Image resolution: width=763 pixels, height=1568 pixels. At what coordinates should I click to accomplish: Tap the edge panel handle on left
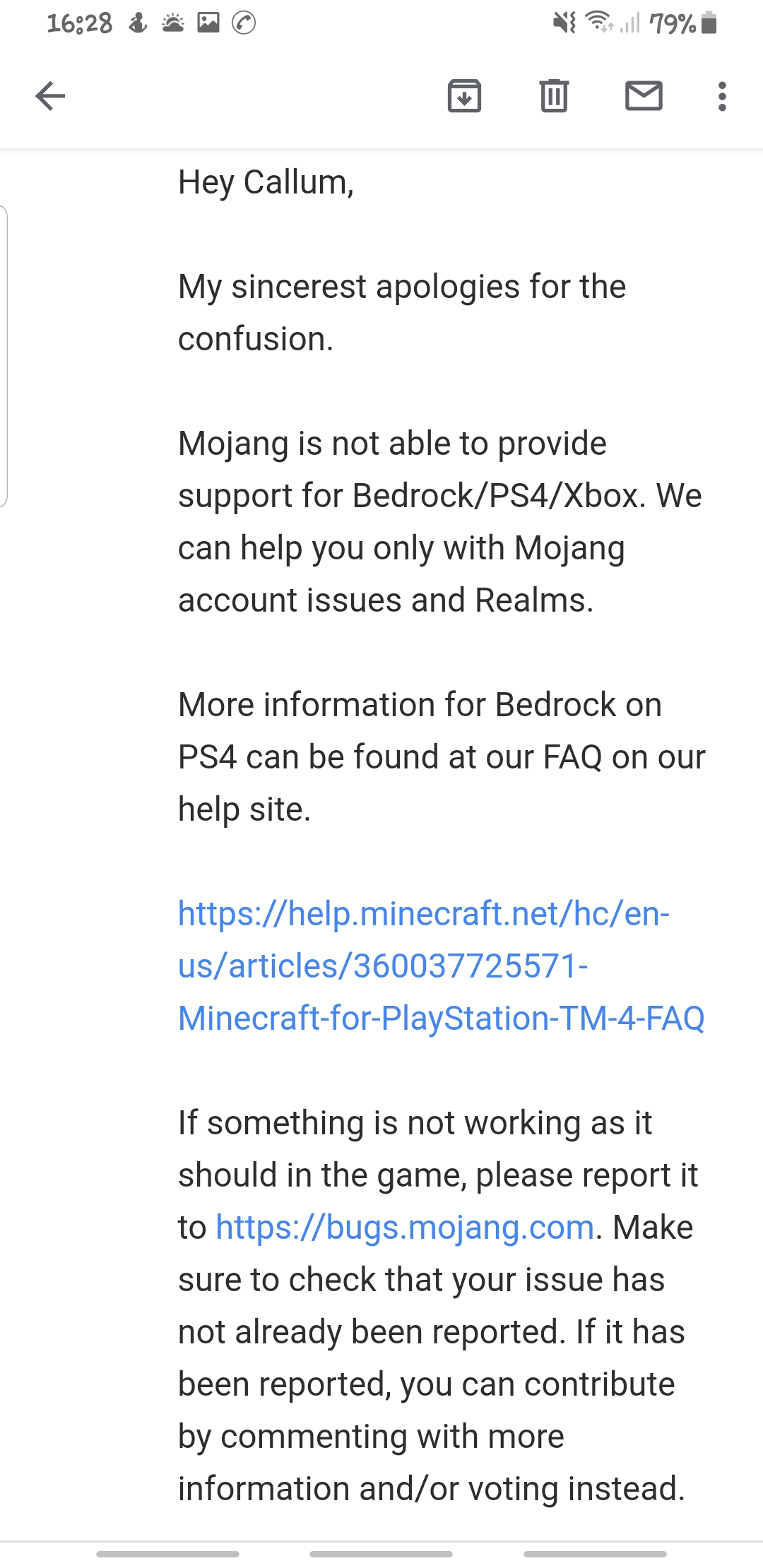(x=4, y=356)
